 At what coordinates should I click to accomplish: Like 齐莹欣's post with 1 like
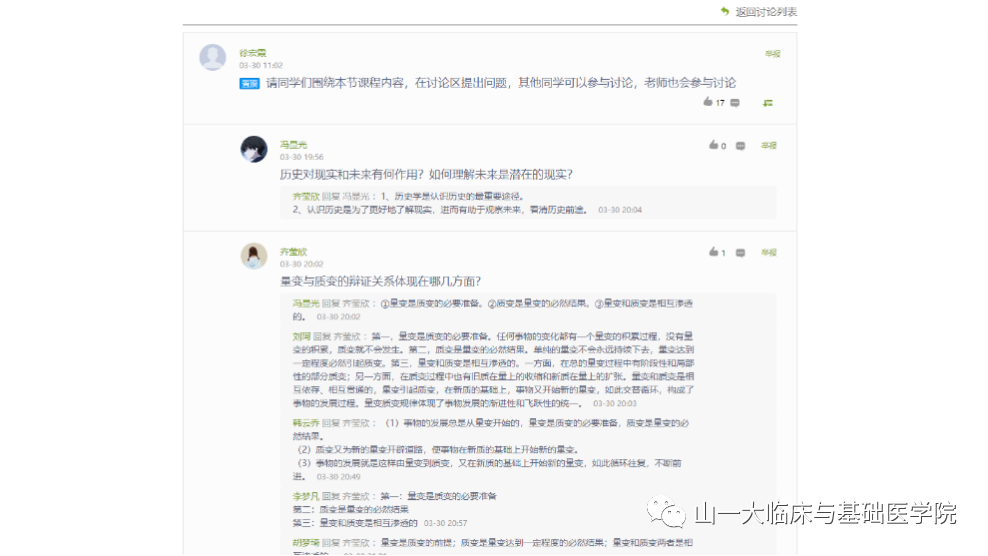coord(713,252)
